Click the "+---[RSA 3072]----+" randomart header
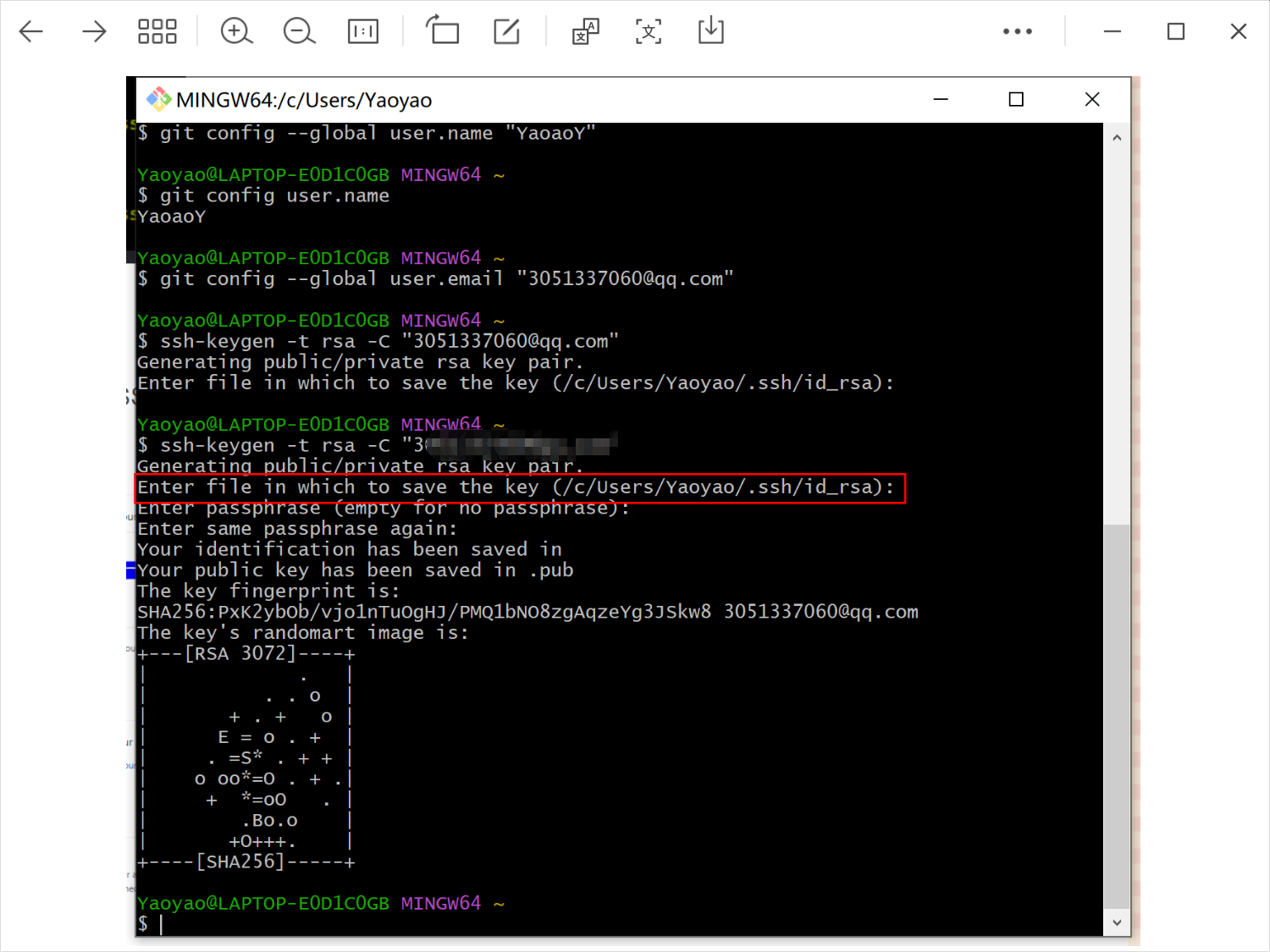 point(246,653)
